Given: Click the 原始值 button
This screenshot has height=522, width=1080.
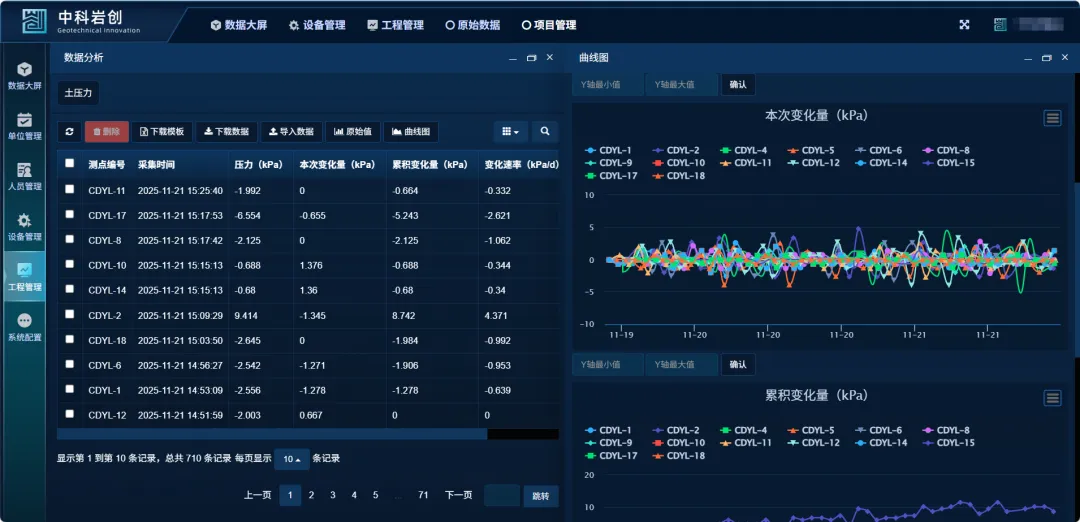Looking at the screenshot, I should point(353,132).
